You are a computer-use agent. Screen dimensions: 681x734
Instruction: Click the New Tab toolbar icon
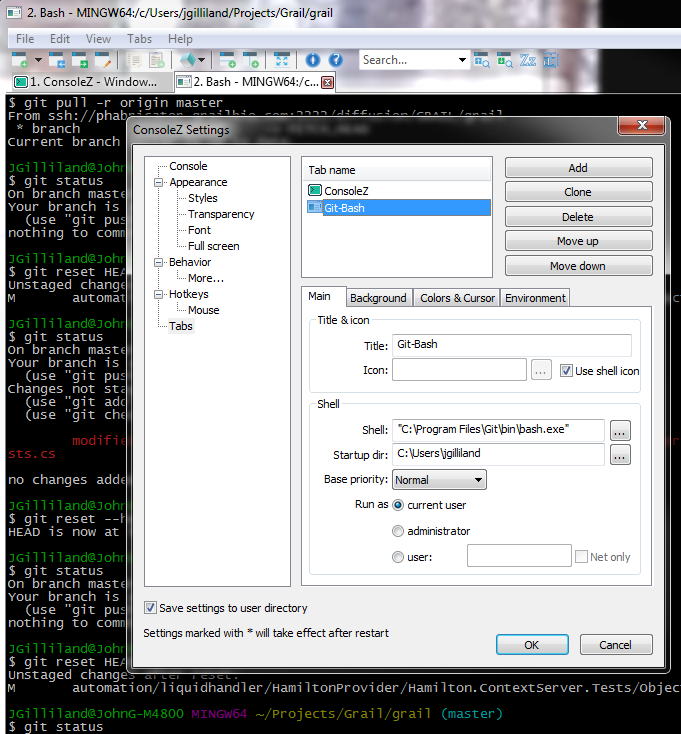[20, 60]
